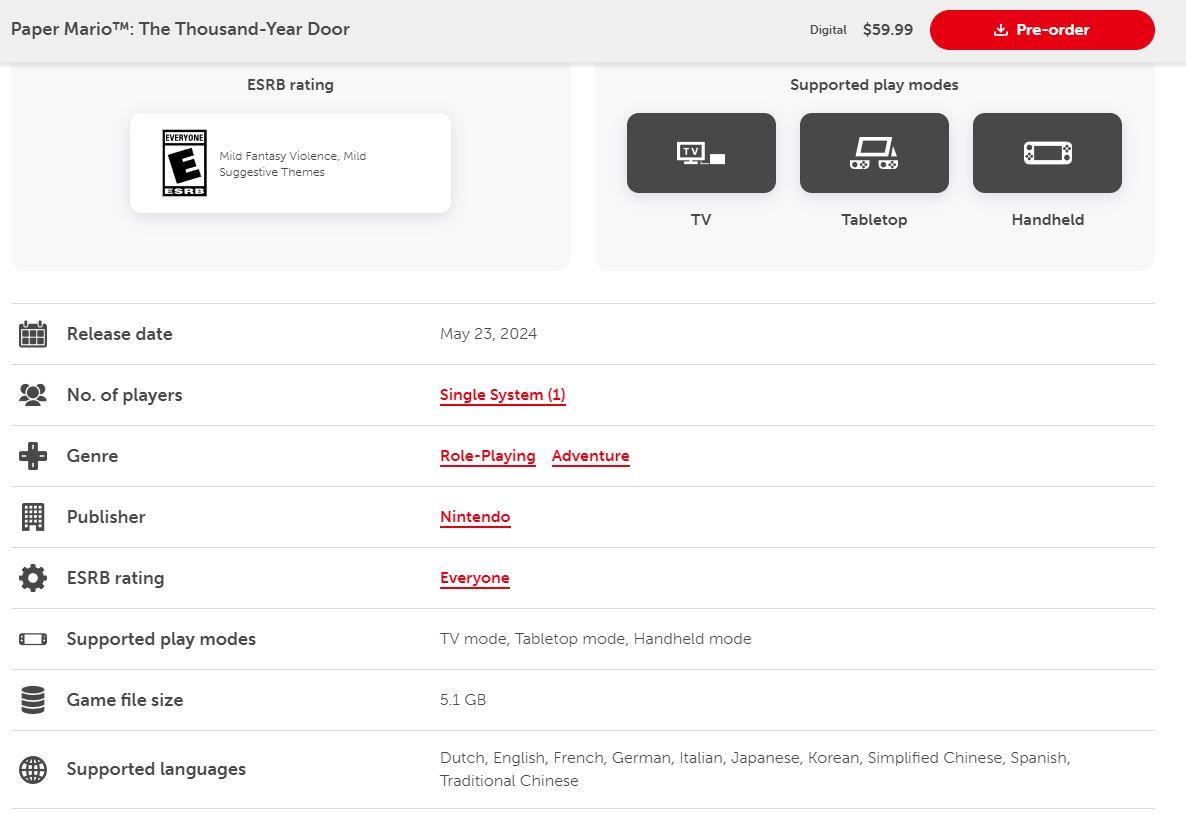Click the $59.99 price
This screenshot has width=1186, height=825.
(x=888, y=29)
